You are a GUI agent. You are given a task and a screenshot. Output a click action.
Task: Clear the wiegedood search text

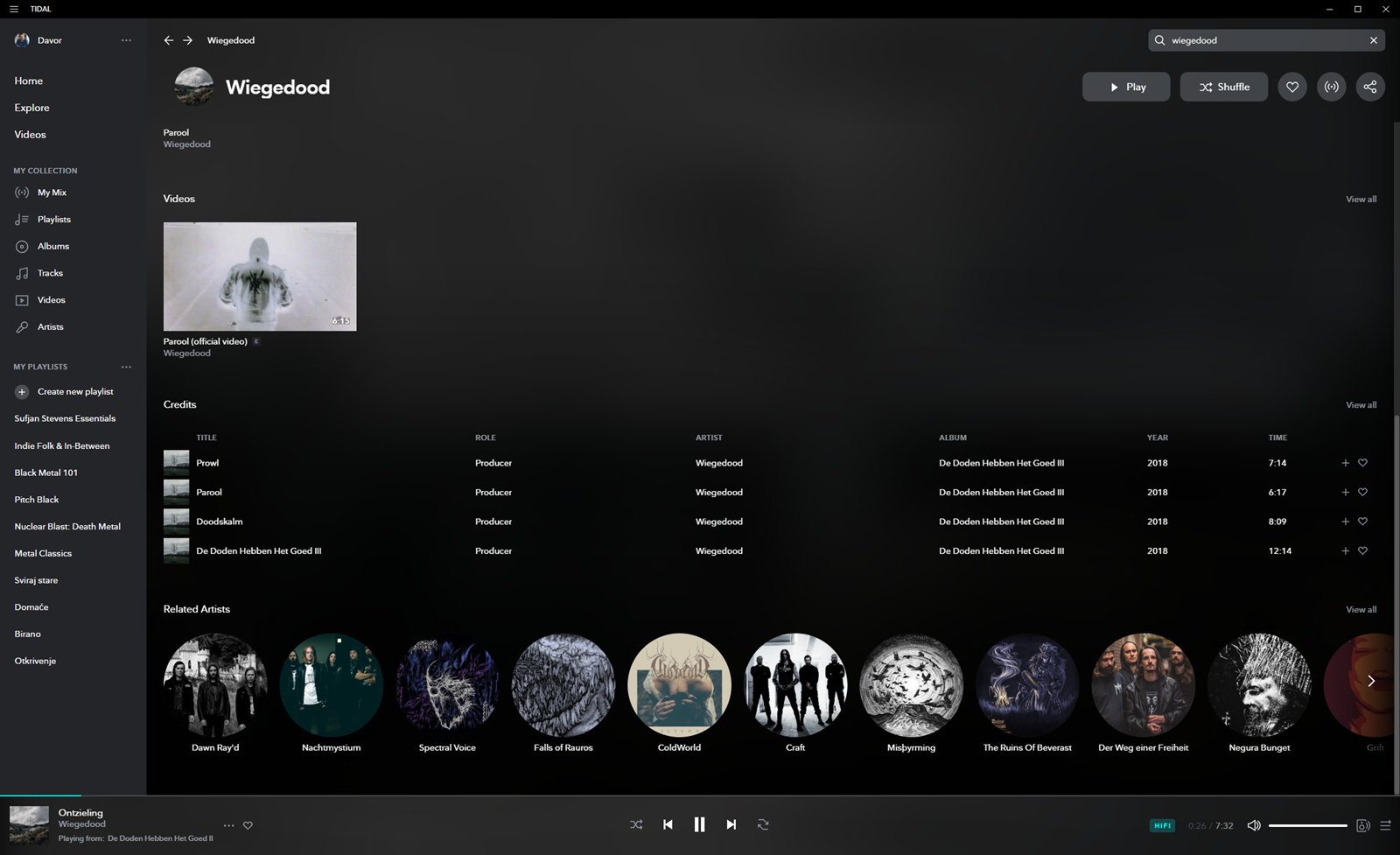click(1374, 40)
